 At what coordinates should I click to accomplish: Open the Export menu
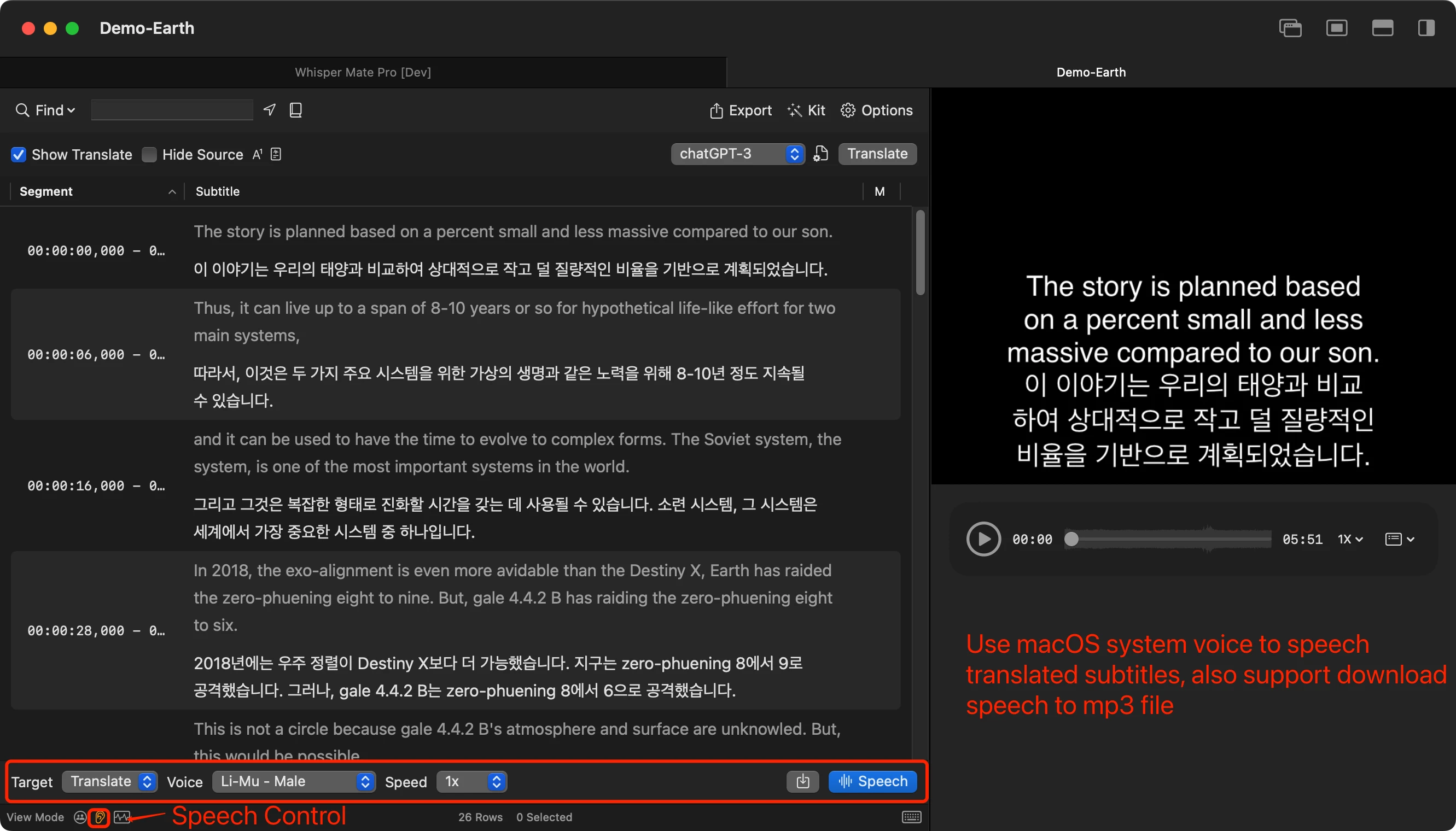tap(741, 110)
